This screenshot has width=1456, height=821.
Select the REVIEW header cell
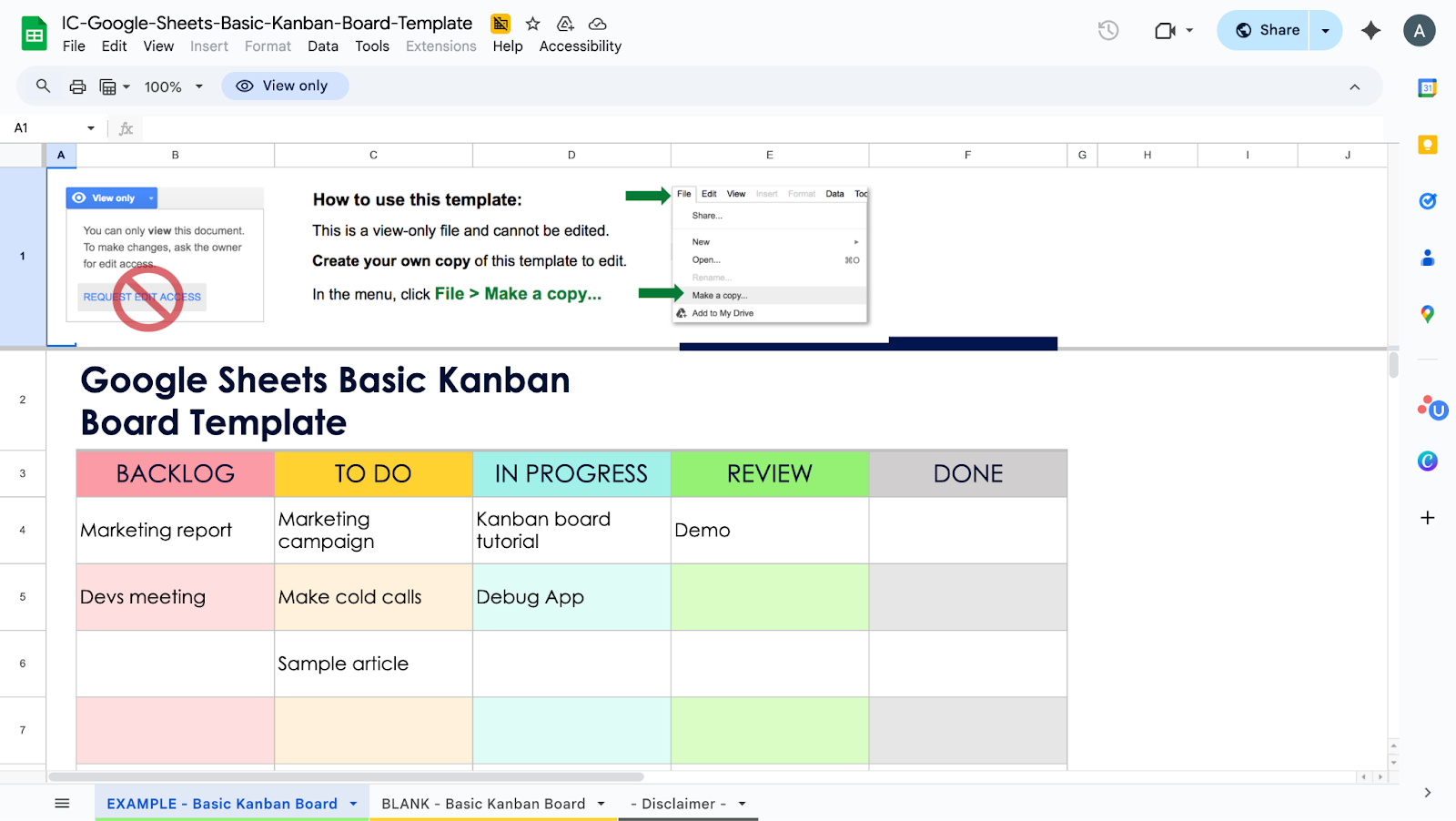click(x=770, y=474)
